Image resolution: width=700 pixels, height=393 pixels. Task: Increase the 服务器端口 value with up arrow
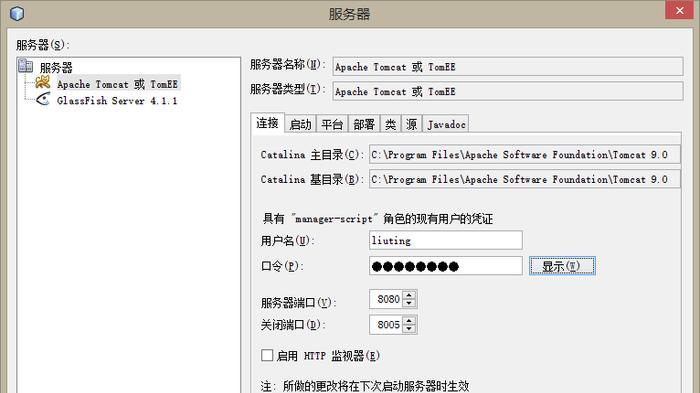tap(409, 295)
